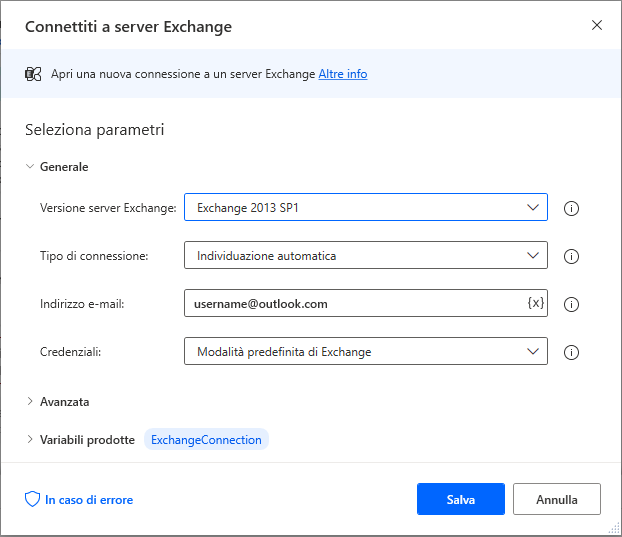Click the Exchange action icon in the info banner
The width and height of the screenshot is (622, 537).
click(x=33, y=74)
